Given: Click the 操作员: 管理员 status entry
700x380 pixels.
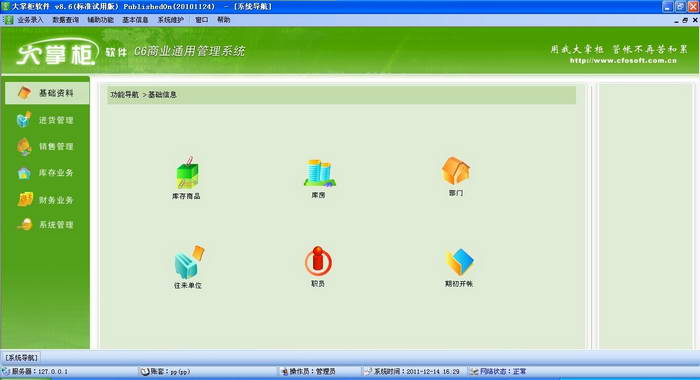Looking at the screenshot, I should click(308, 372).
